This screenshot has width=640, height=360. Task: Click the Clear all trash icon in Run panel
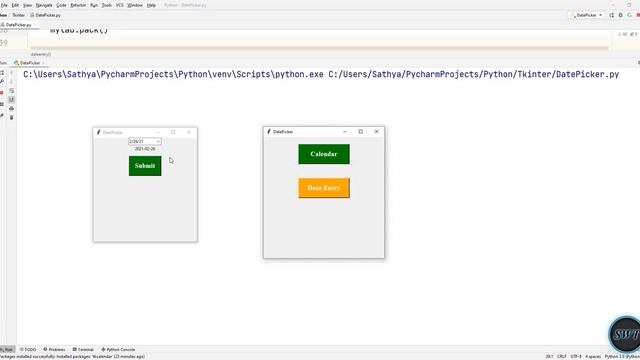point(11,118)
